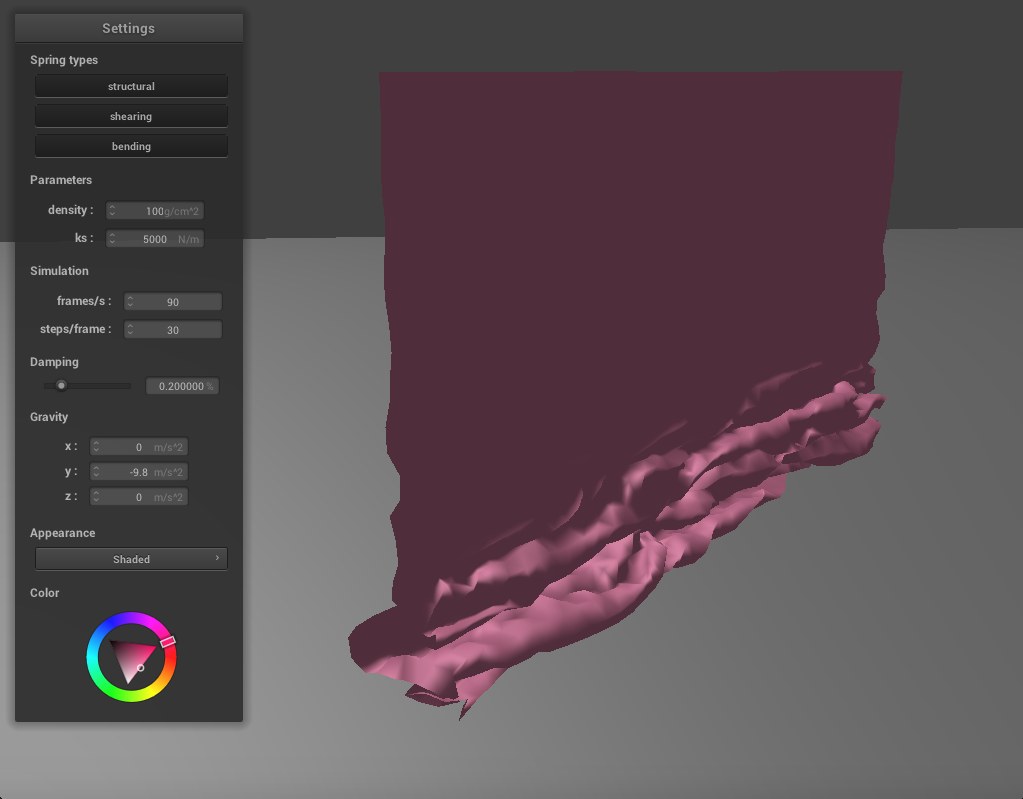Toggle the bending spring type

click(131, 147)
